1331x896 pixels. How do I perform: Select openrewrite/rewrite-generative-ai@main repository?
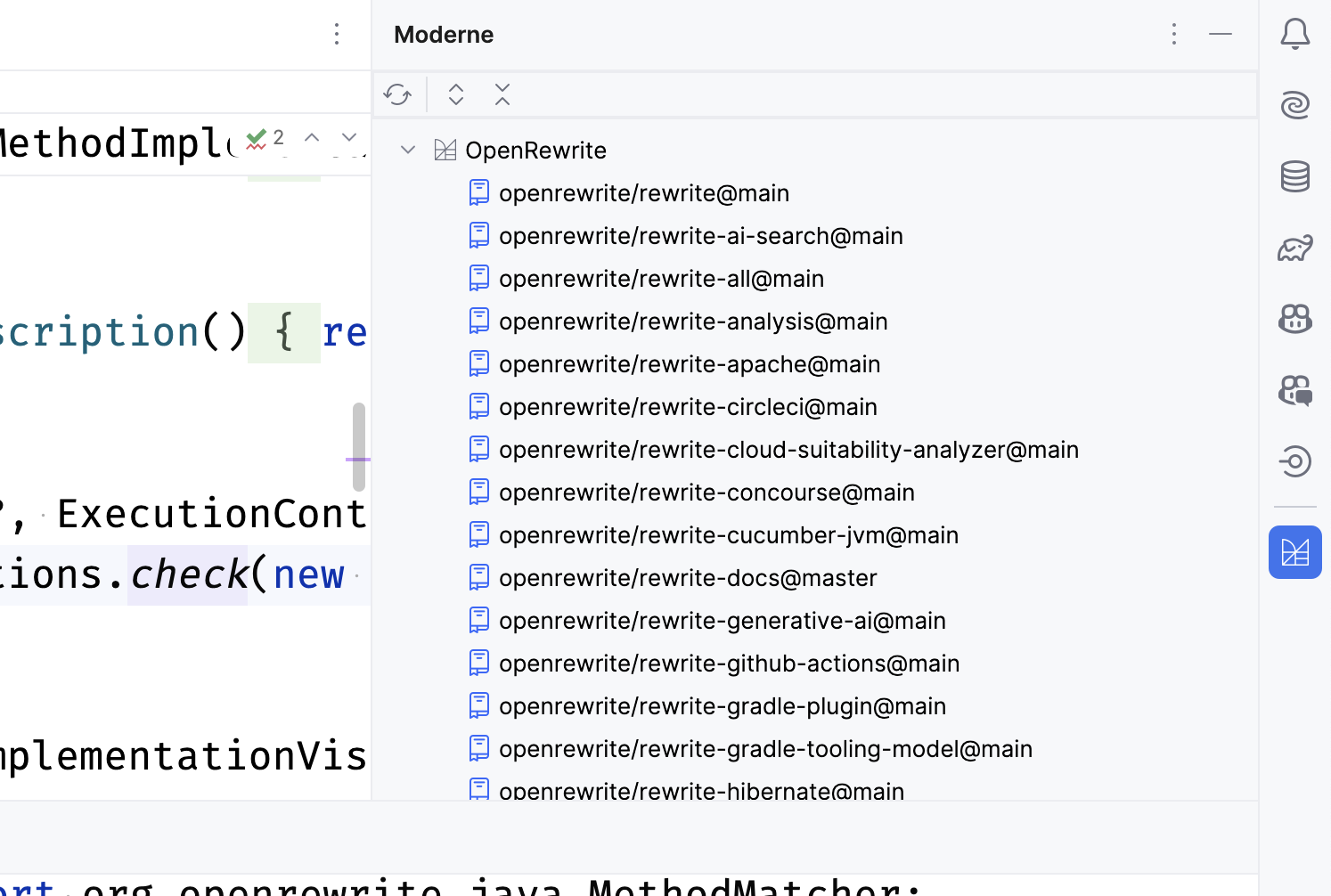(x=723, y=621)
